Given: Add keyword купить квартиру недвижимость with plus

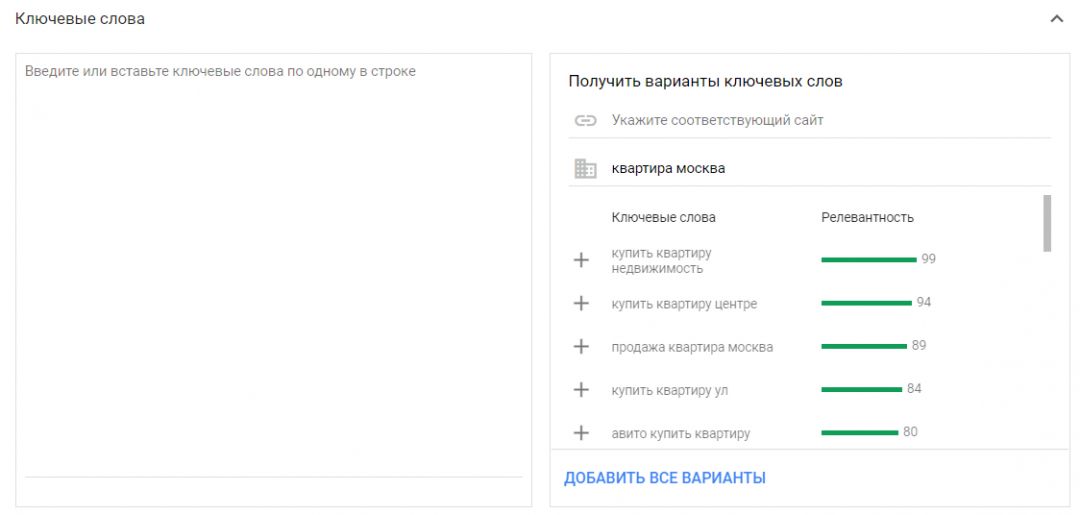Looking at the screenshot, I should tap(581, 260).
